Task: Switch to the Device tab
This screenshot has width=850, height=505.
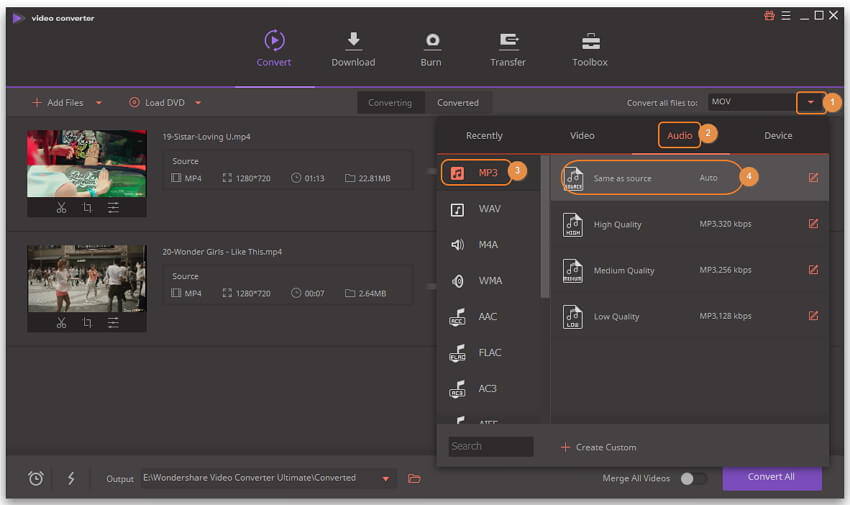Action: 778,135
